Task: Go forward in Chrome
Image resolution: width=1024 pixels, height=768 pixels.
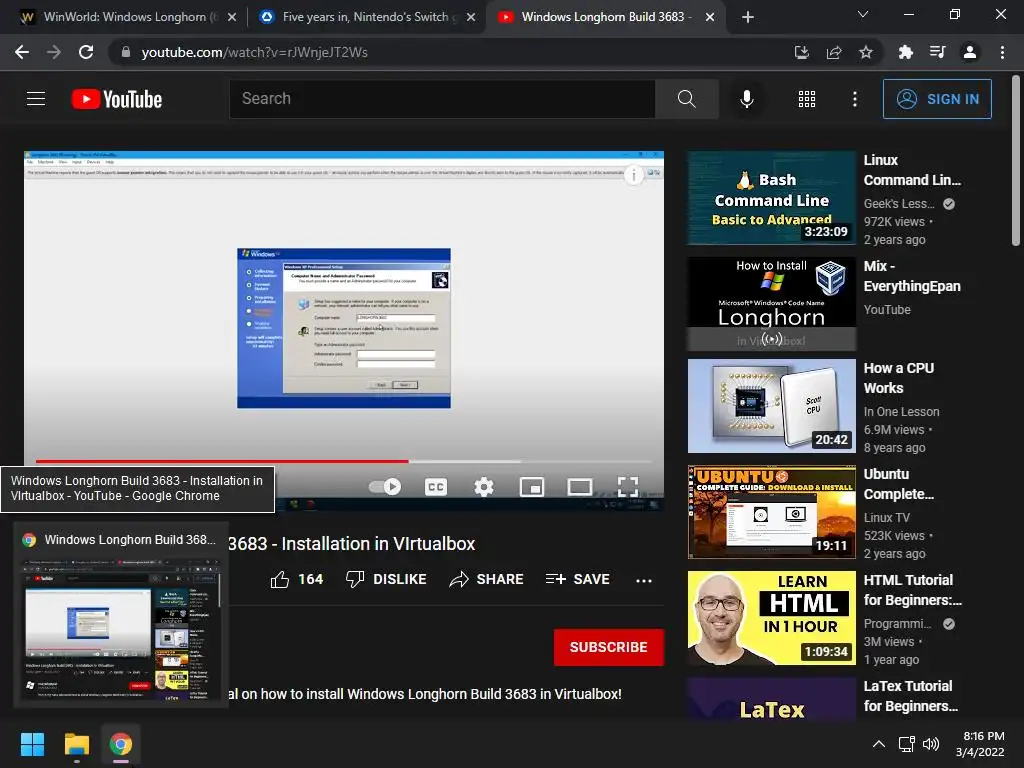Action: pos(54,52)
